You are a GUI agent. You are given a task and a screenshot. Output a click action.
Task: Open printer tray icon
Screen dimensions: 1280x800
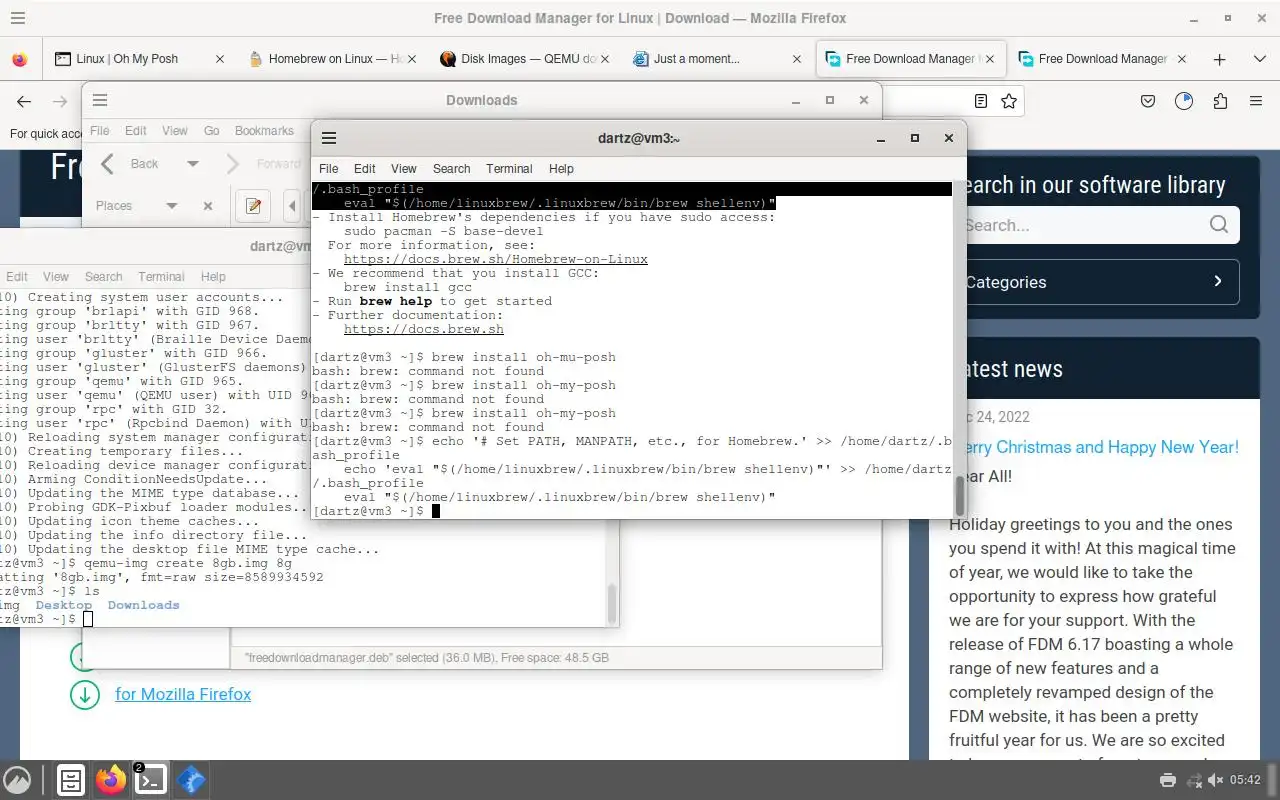(x=1167, y=780)
